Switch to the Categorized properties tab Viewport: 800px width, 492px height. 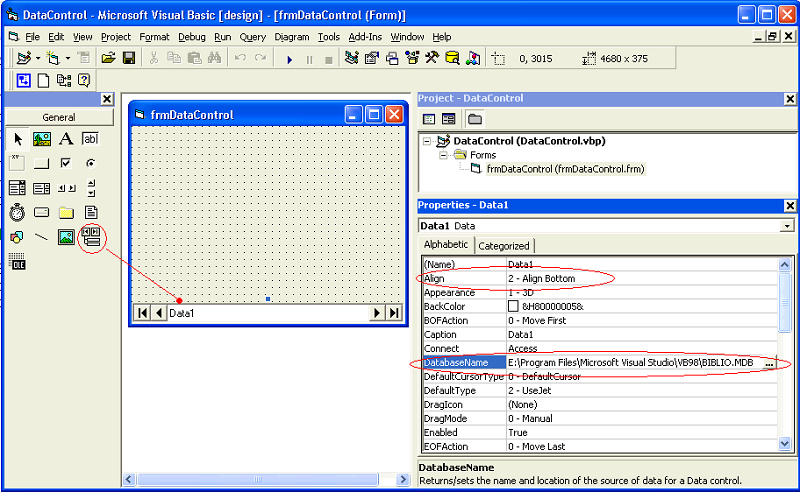tap(504, 246)
